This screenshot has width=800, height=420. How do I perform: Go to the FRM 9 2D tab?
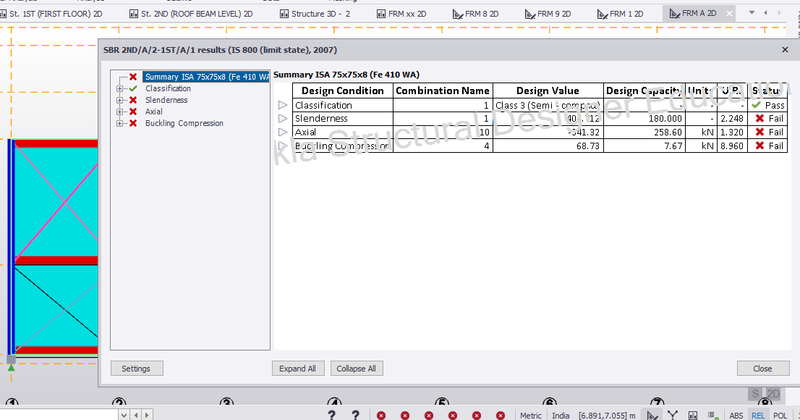[547, 14]
